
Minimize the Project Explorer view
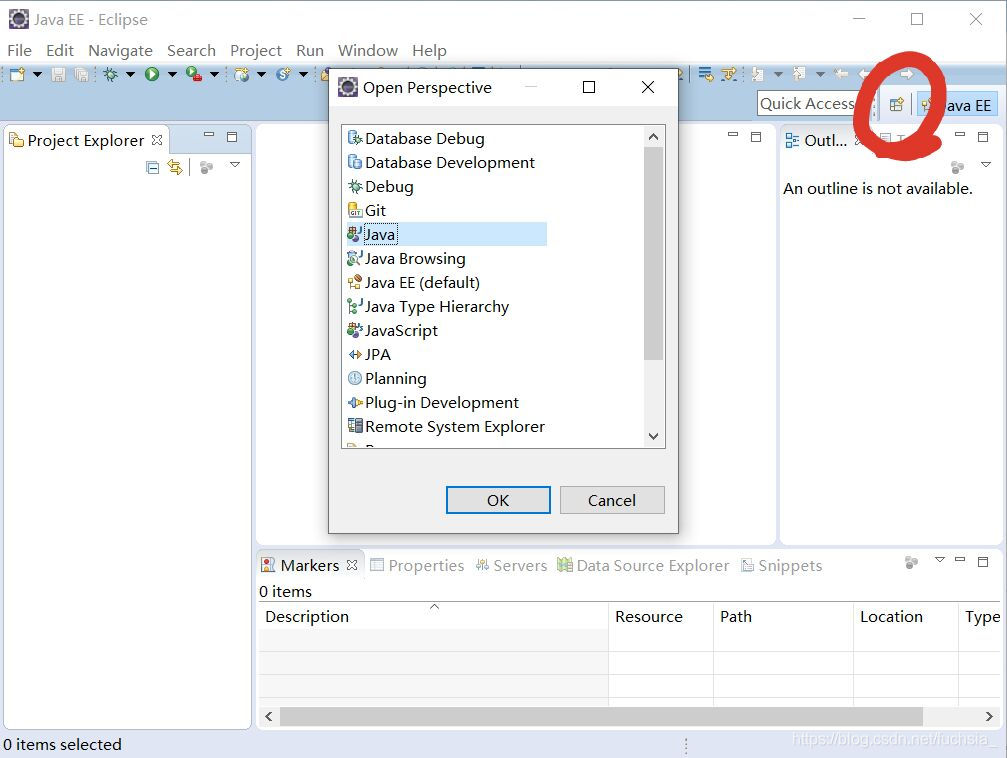click(209, 136)
